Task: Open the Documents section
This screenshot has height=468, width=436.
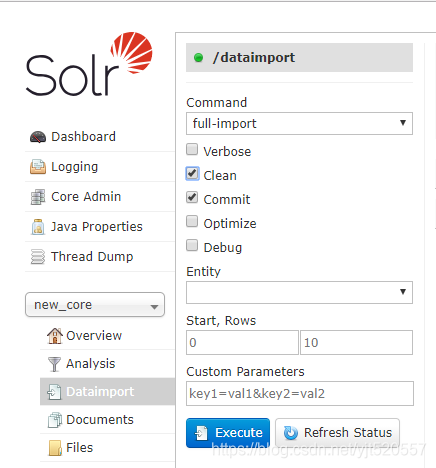Action: point(107,420)
